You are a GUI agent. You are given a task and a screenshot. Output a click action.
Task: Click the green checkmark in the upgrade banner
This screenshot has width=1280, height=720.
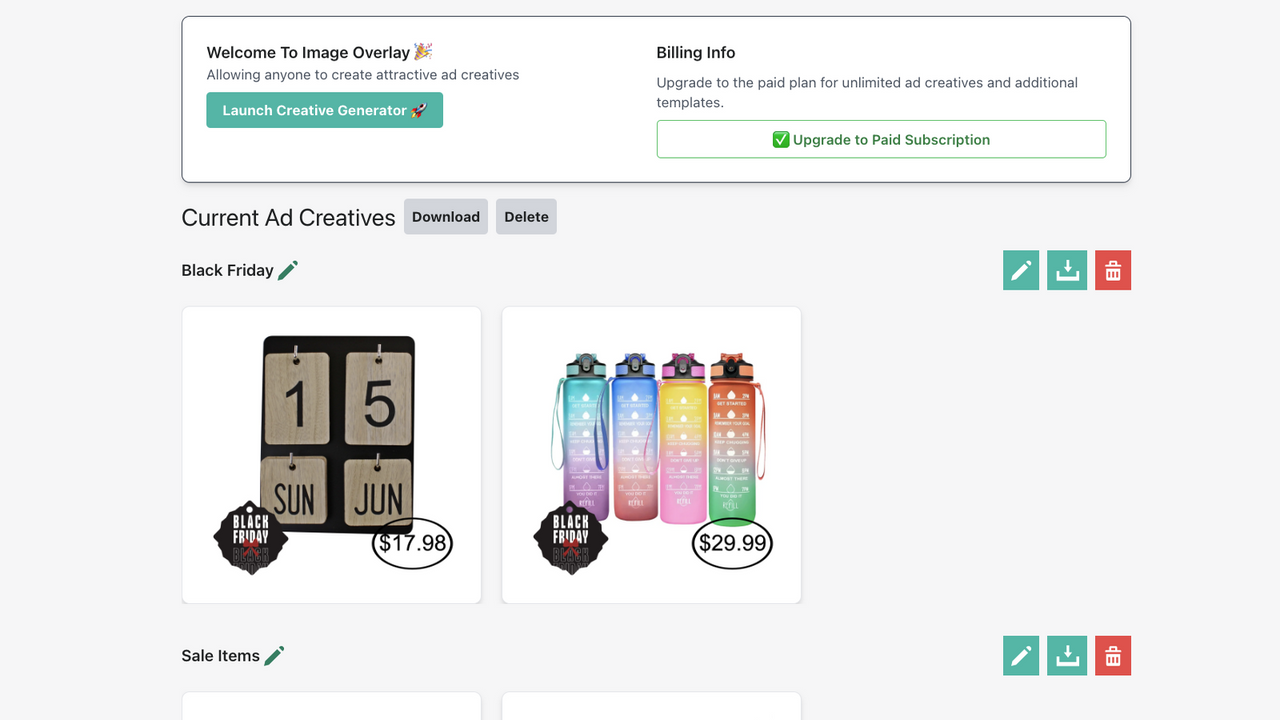(x=781, y=139)
